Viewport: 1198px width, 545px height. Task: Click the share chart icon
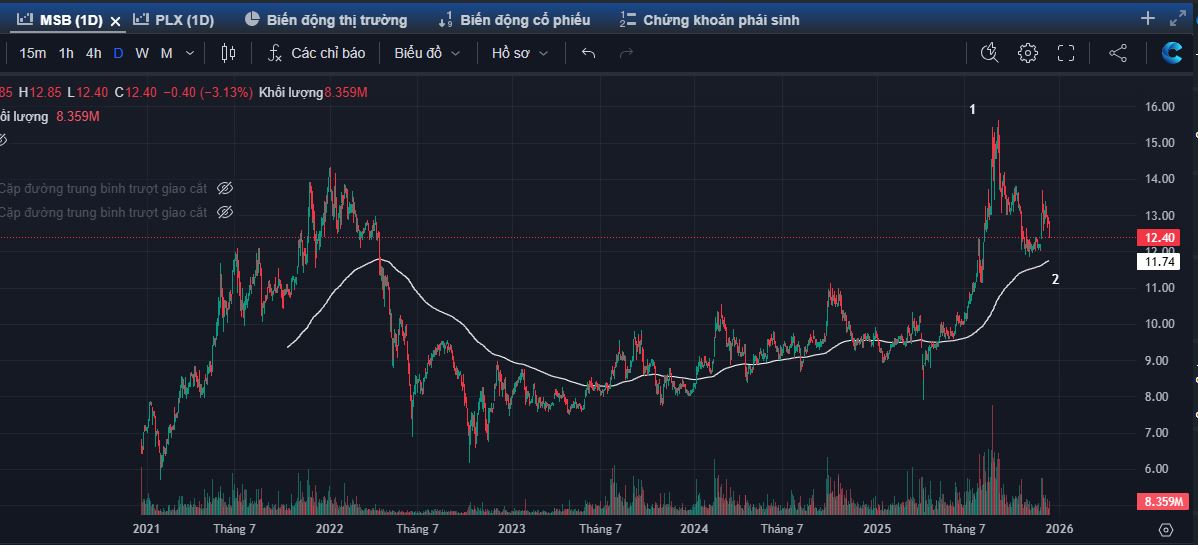click(1118, 53)
